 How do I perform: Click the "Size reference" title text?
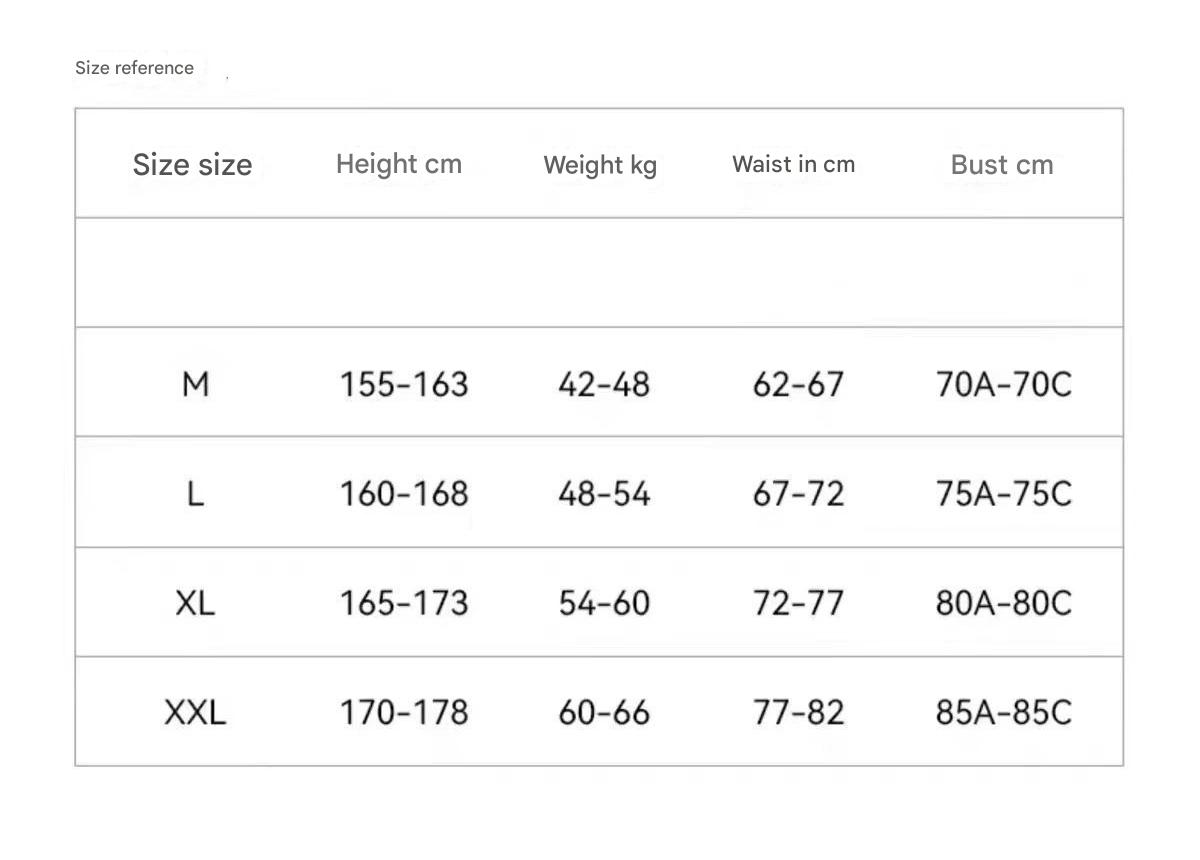tap(134, 68)
